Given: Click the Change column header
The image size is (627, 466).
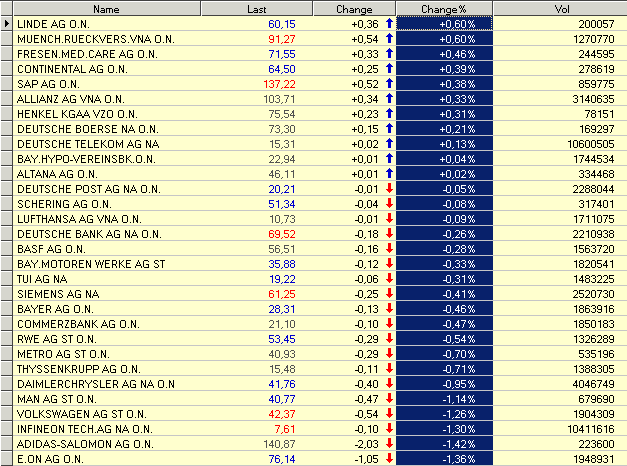Looking at the screenshot, I should point(354,9).
